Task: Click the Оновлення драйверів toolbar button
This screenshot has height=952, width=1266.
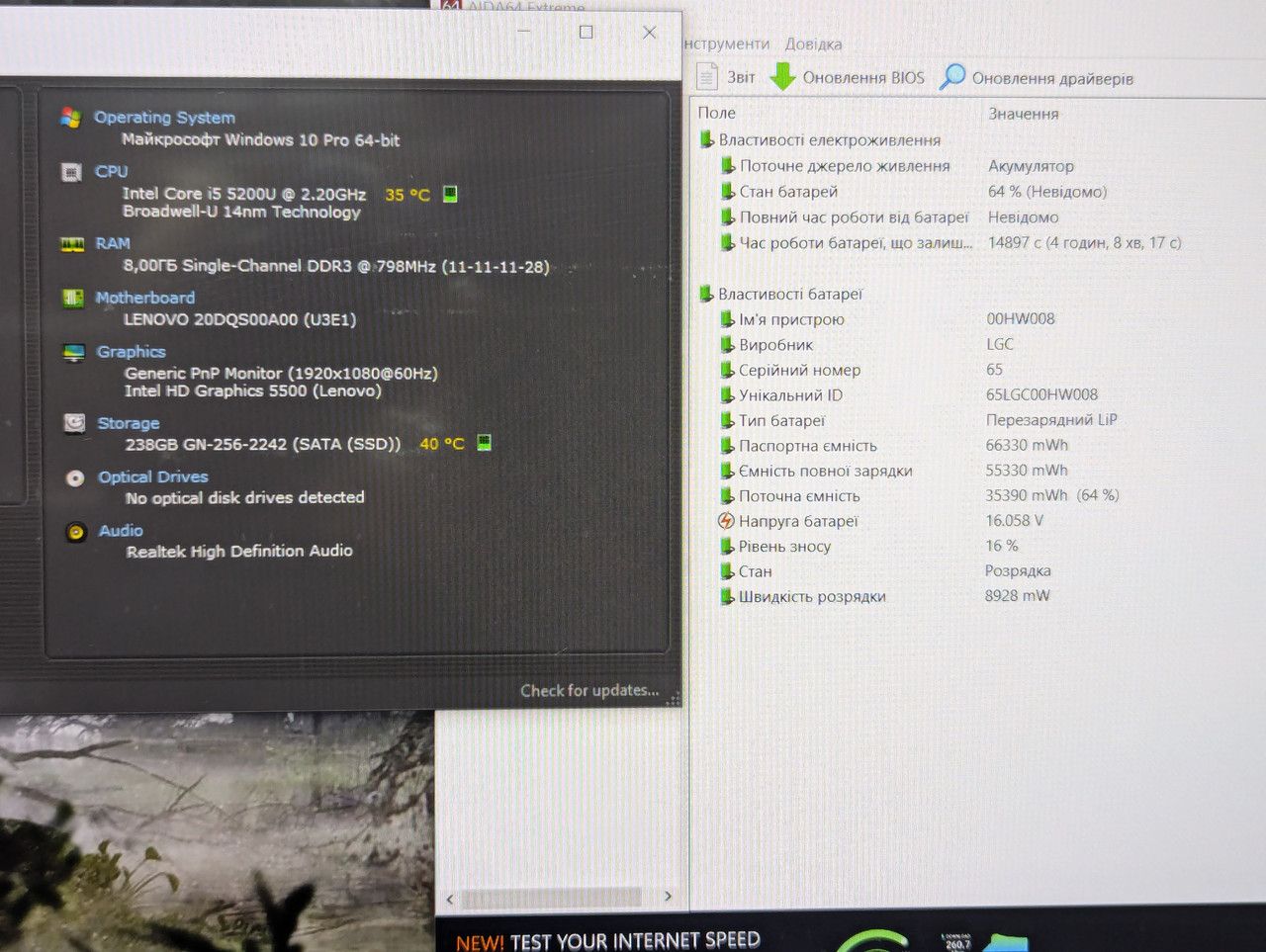Action: [x=1037, y=78]
